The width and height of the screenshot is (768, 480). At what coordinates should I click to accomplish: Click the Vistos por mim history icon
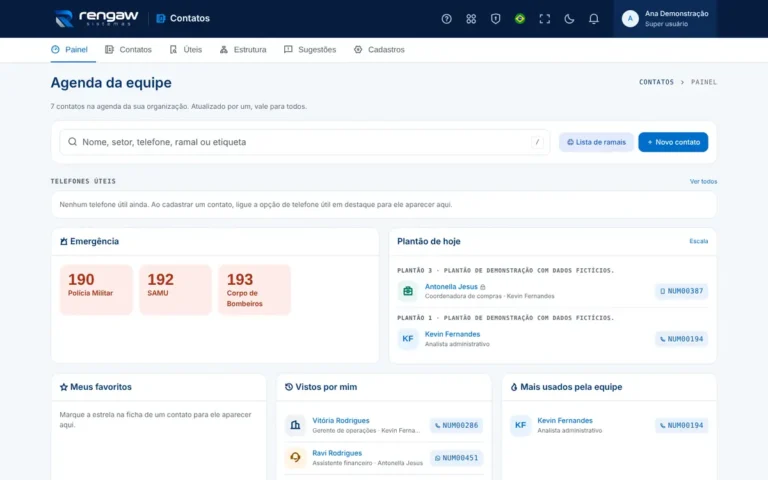[x=289, y=387]
